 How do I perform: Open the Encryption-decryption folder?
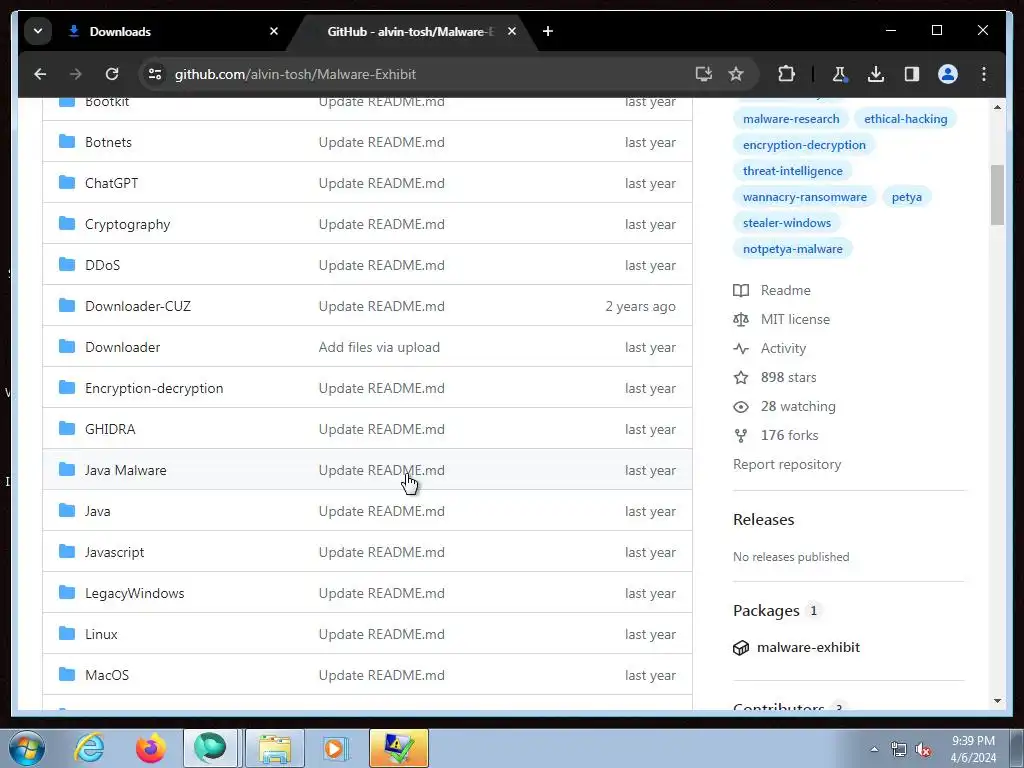click(x=154, y=389)
